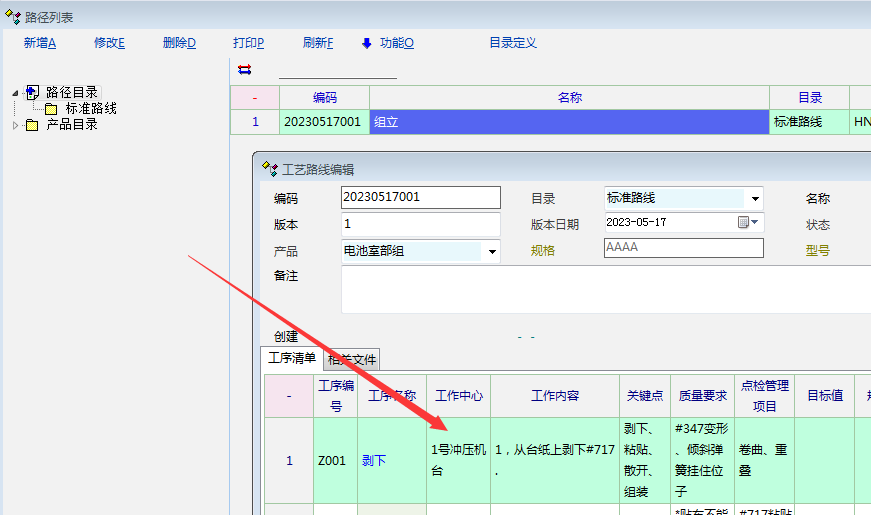
Task: Click the 路径列表 window title icon
Action: 13,16
